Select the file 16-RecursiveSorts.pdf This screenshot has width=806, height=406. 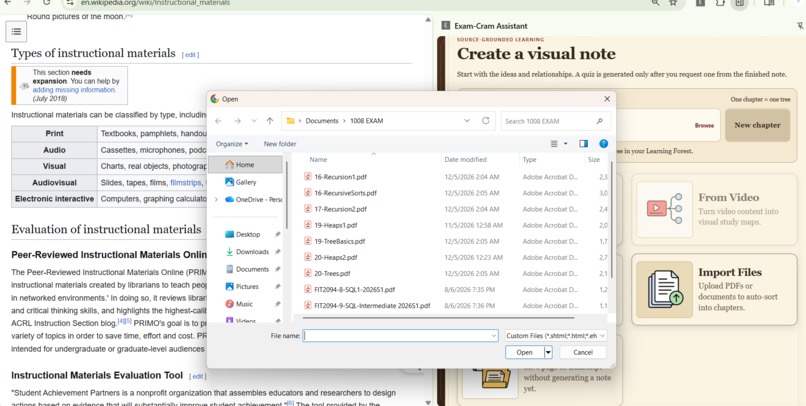coord(345,193)
